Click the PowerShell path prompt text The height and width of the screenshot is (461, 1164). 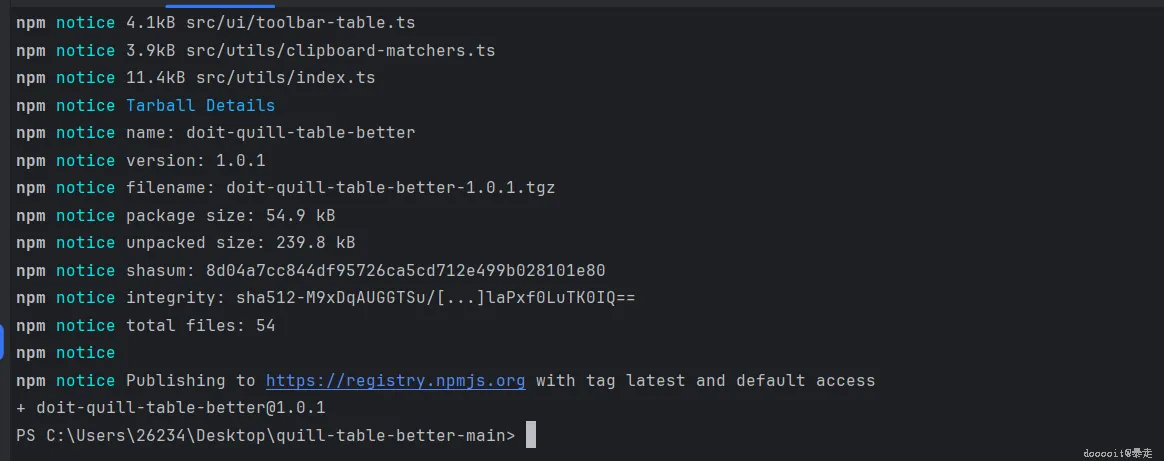point(265,435)
